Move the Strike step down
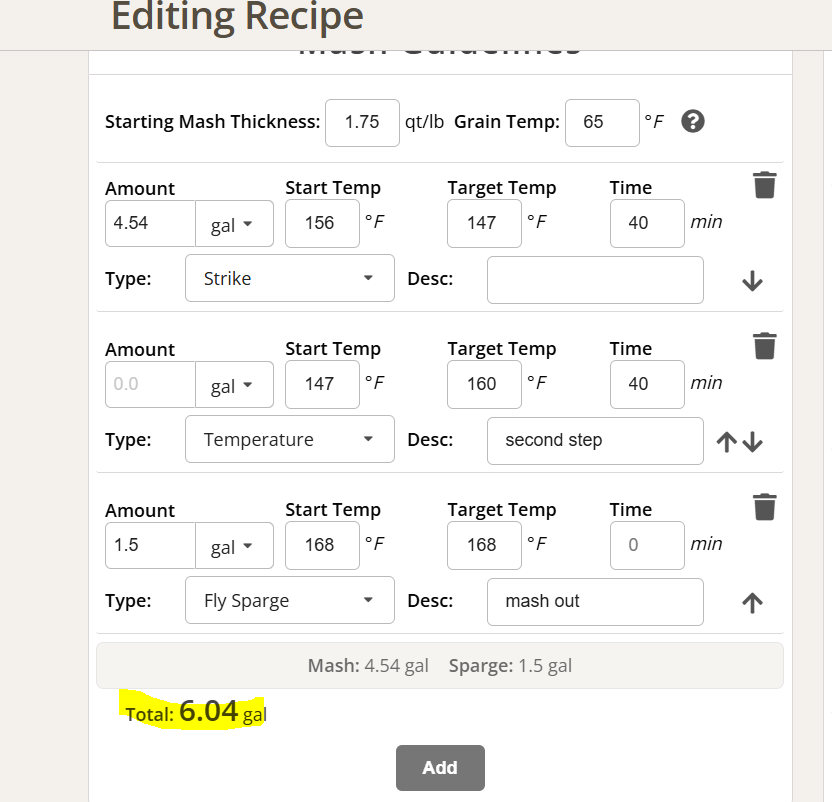 [x=753, y=282]
